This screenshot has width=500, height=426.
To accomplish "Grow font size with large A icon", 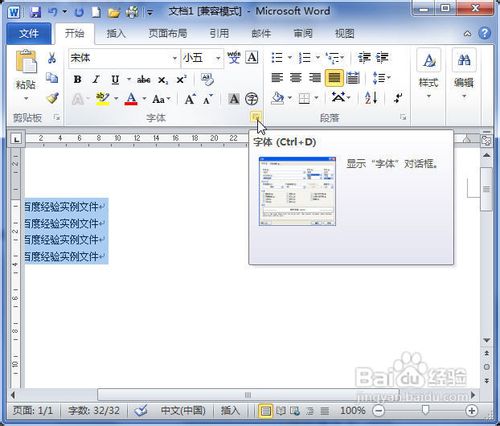I will pos(190,99).
